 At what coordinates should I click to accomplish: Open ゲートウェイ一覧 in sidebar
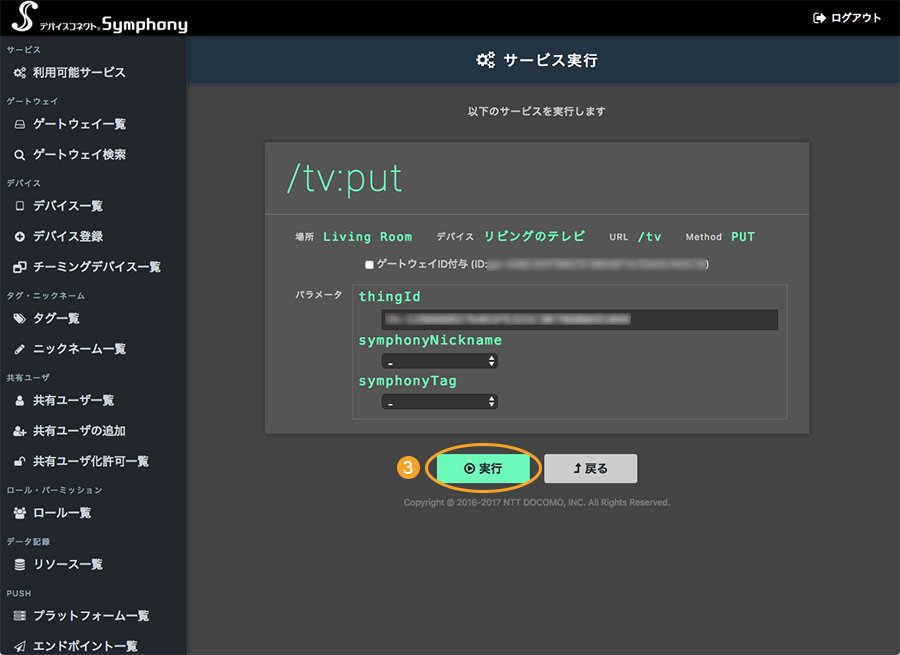[x=79, y=124]
